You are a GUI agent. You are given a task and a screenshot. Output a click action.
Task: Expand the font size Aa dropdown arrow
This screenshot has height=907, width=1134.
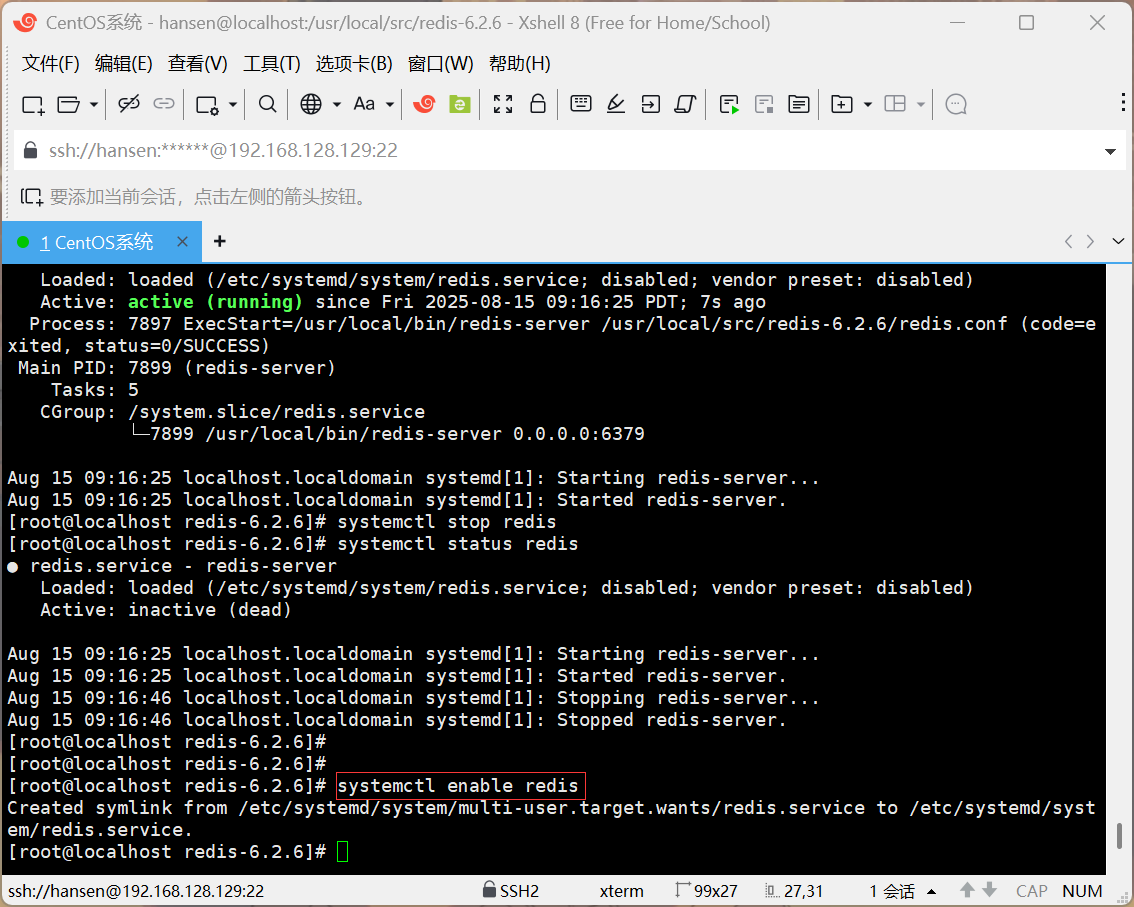pos(390,104)
